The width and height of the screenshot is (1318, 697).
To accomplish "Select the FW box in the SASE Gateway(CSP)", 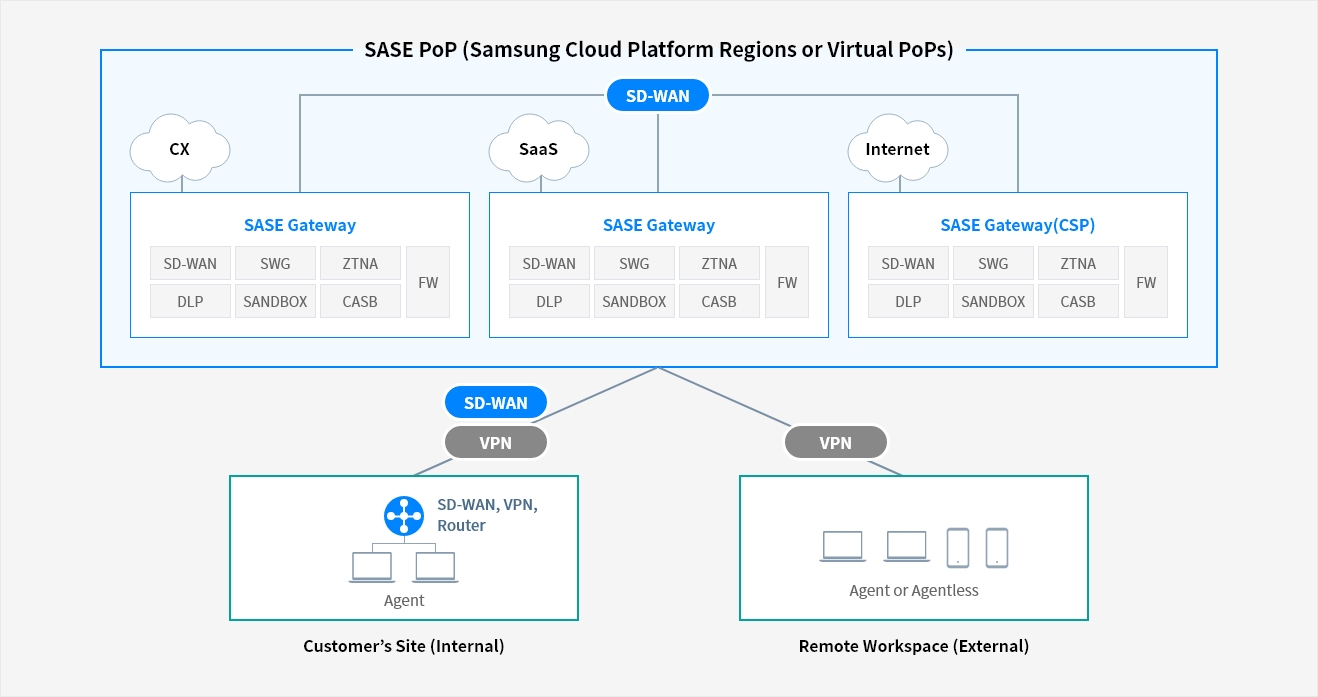I will coord(1146,282).
